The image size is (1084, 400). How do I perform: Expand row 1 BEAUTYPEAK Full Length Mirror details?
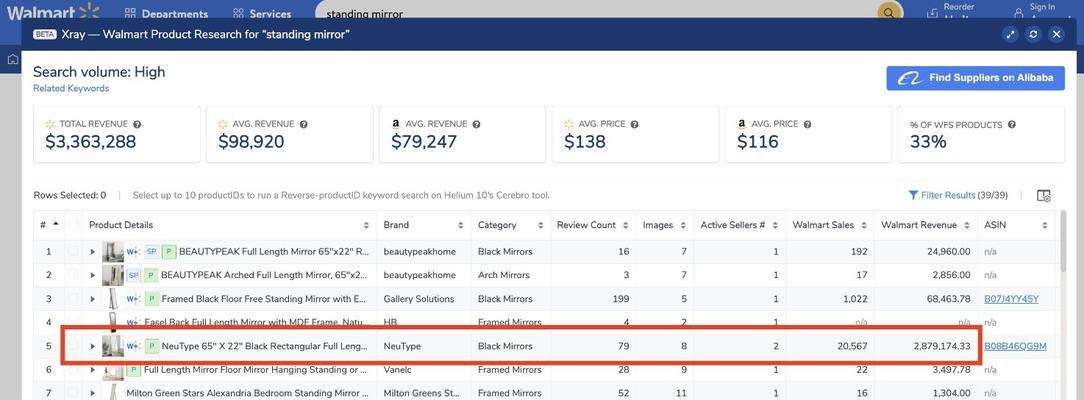[x=93, y=251]
